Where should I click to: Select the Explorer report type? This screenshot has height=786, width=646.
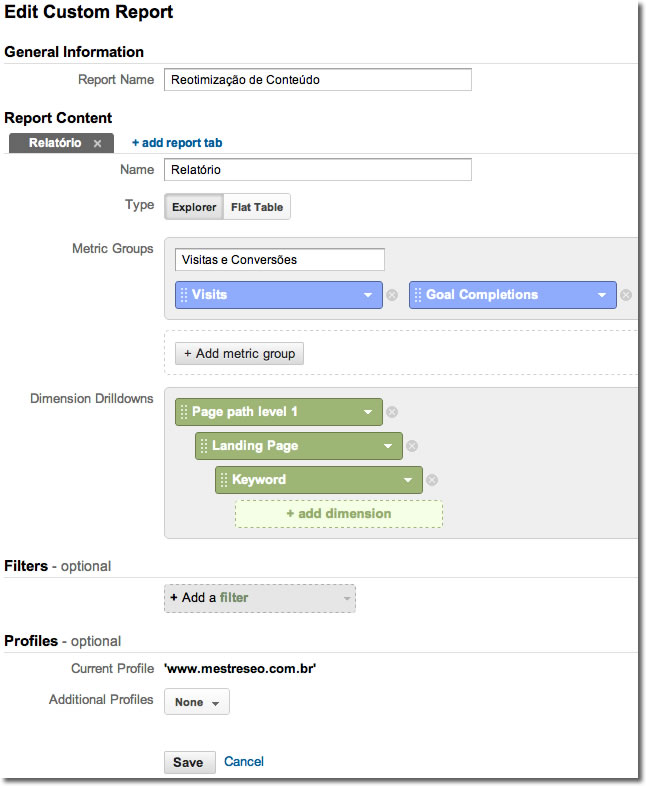194,208
